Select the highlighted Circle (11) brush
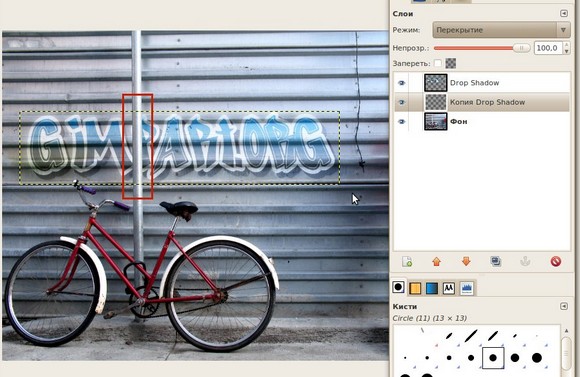The height and width of the screenshot is (377, 580). (493, 358)
